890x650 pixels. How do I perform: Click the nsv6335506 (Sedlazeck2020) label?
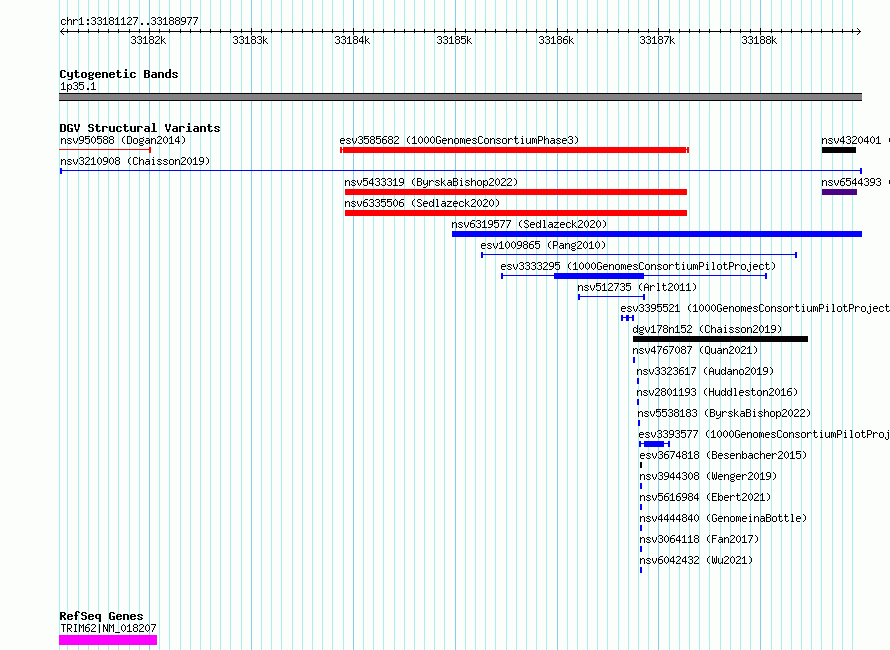tap(422, 203)
